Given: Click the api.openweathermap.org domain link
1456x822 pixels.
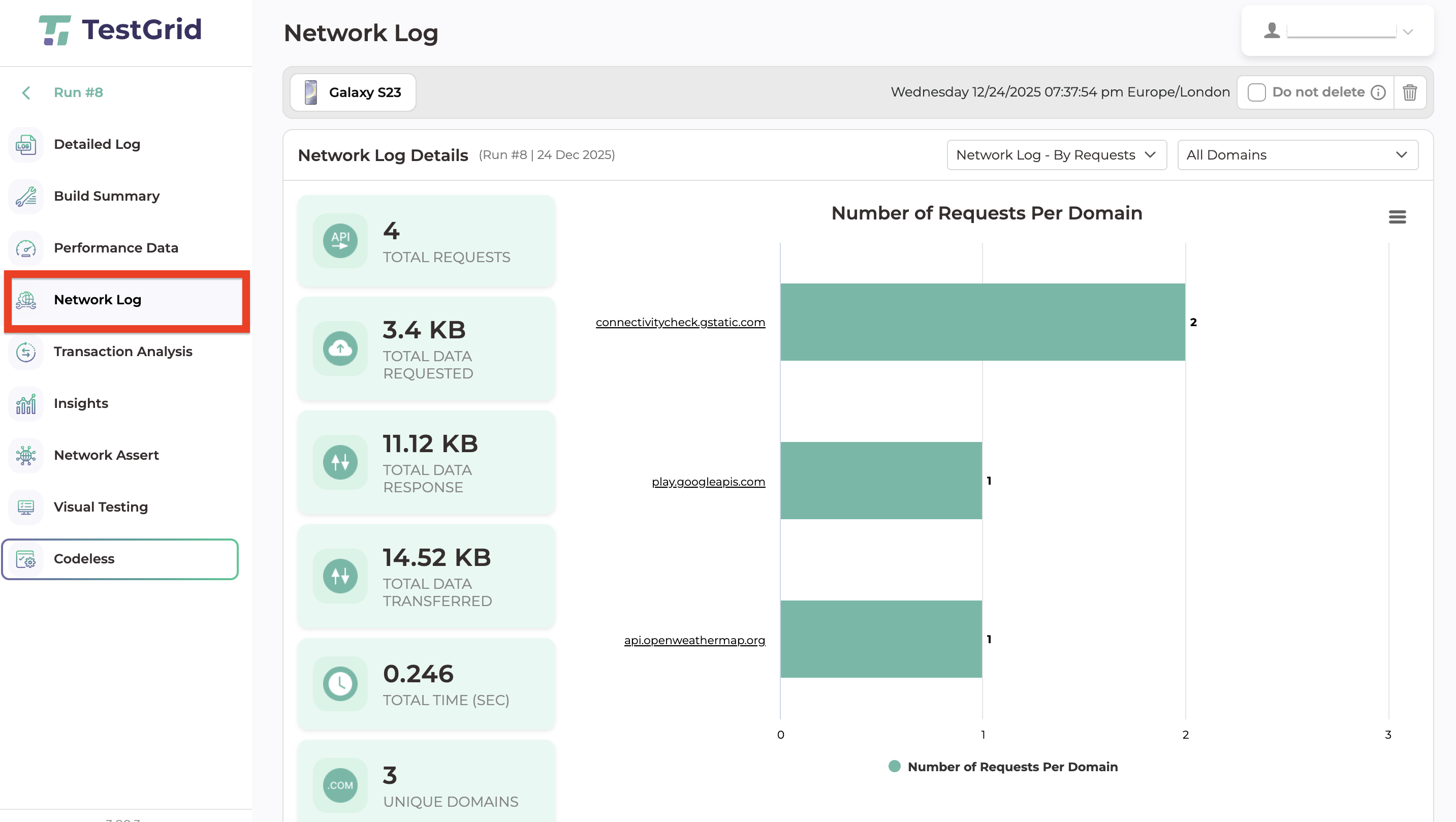Looking at the screenshot, I should (x=694, y=640).
